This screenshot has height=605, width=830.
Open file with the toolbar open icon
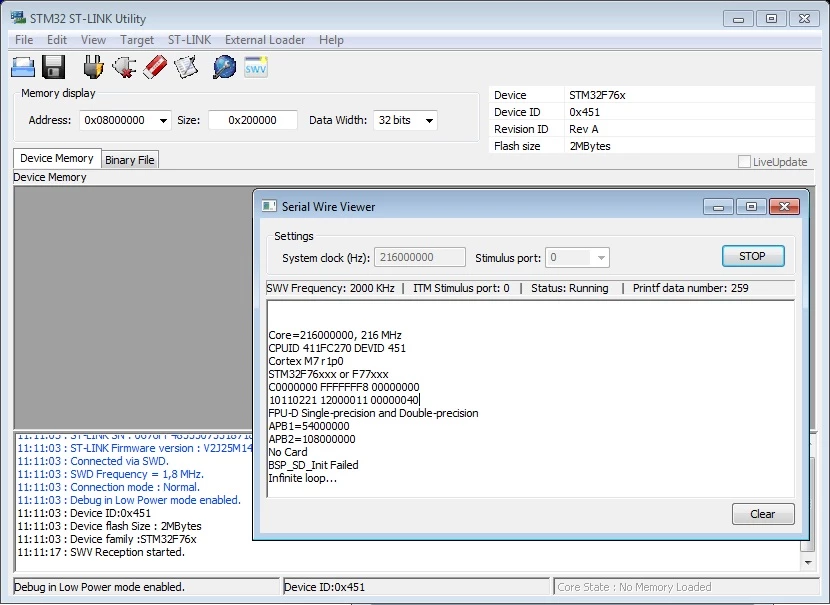23,68
